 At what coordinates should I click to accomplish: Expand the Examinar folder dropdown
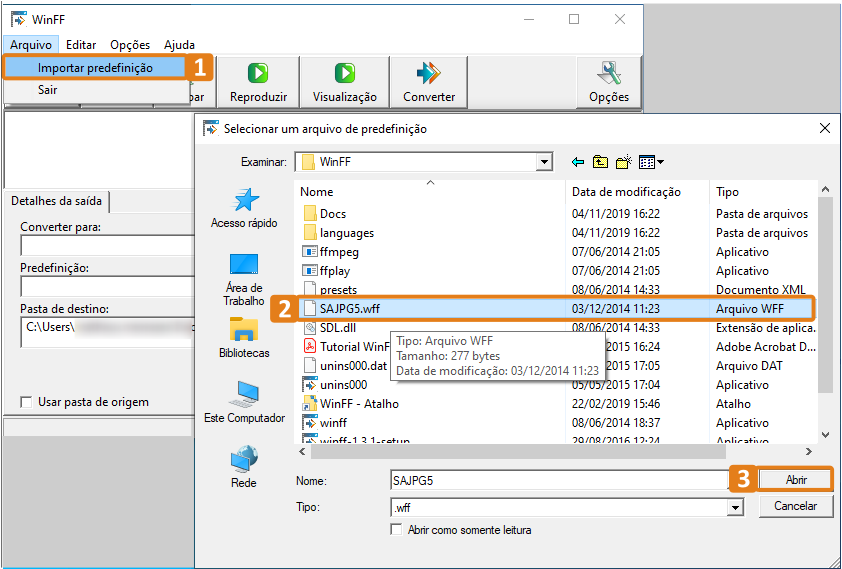(x=544, y=162)
